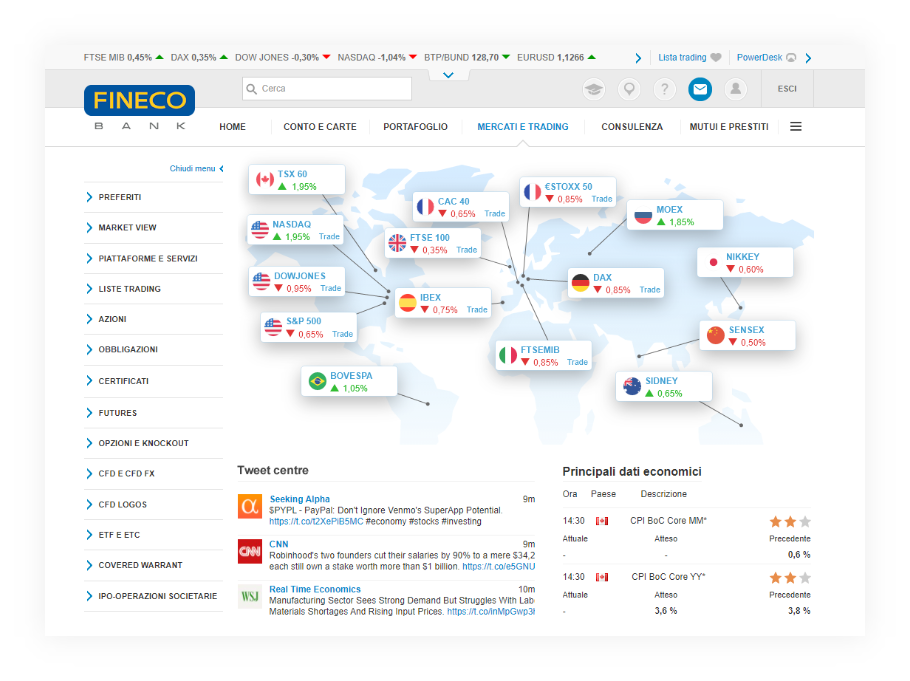Click the star rating for CPI BoC Core MM
The width and height of the screenshot is (910, 681).
[x=790, y=521]
